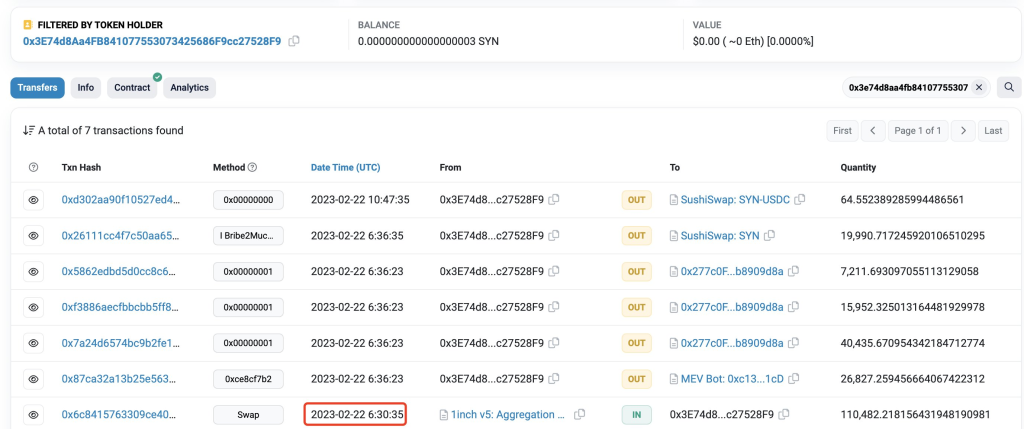Click contract file icon beside SushiSwap: SYN-USDC
This screenshot has width=1024, height=429.
pyautogui.click(x=674, y=200)
